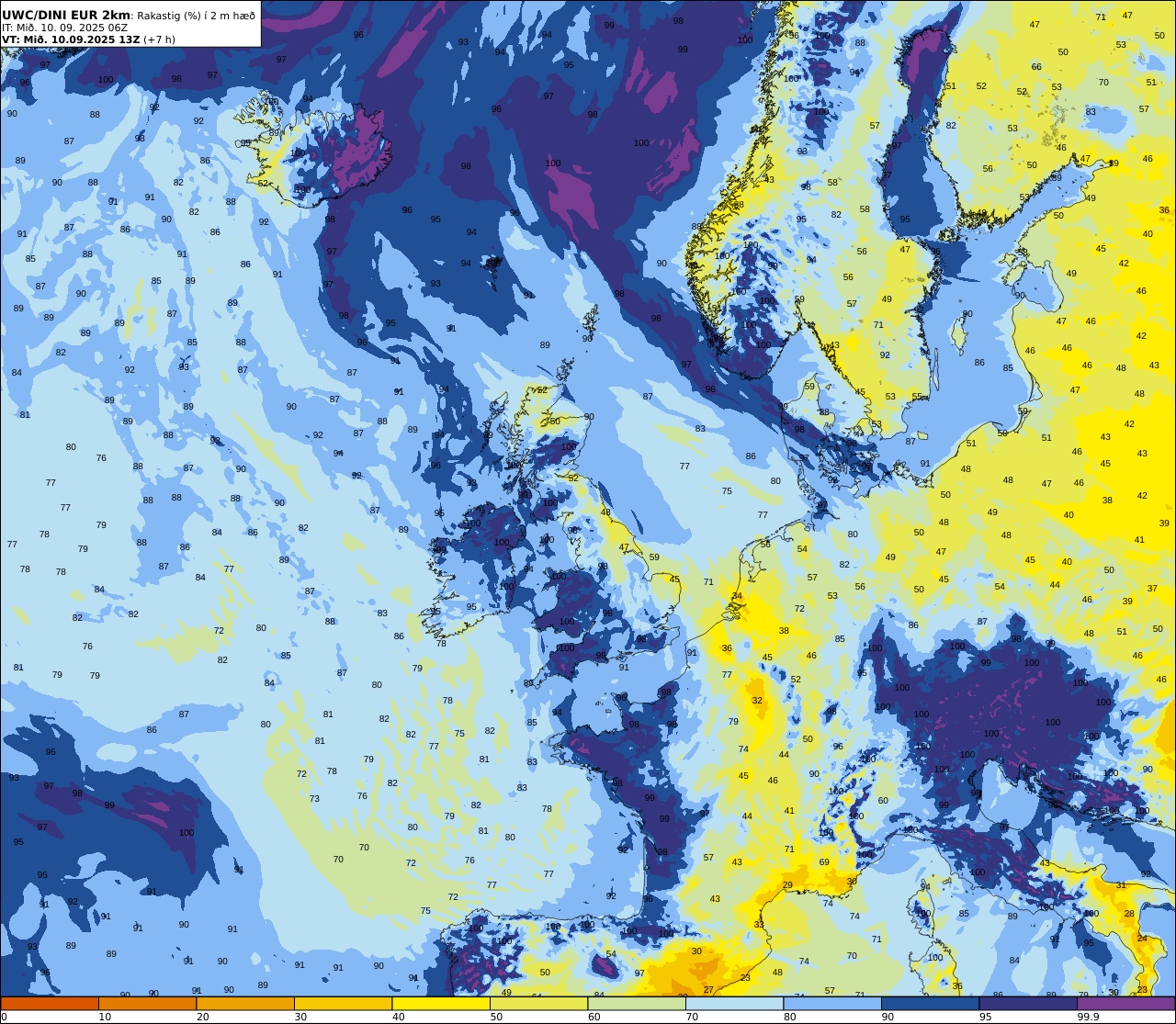Click the map humidity value '37'
Viewport: 1176px width, 1024px height.
coord(1152,589)
